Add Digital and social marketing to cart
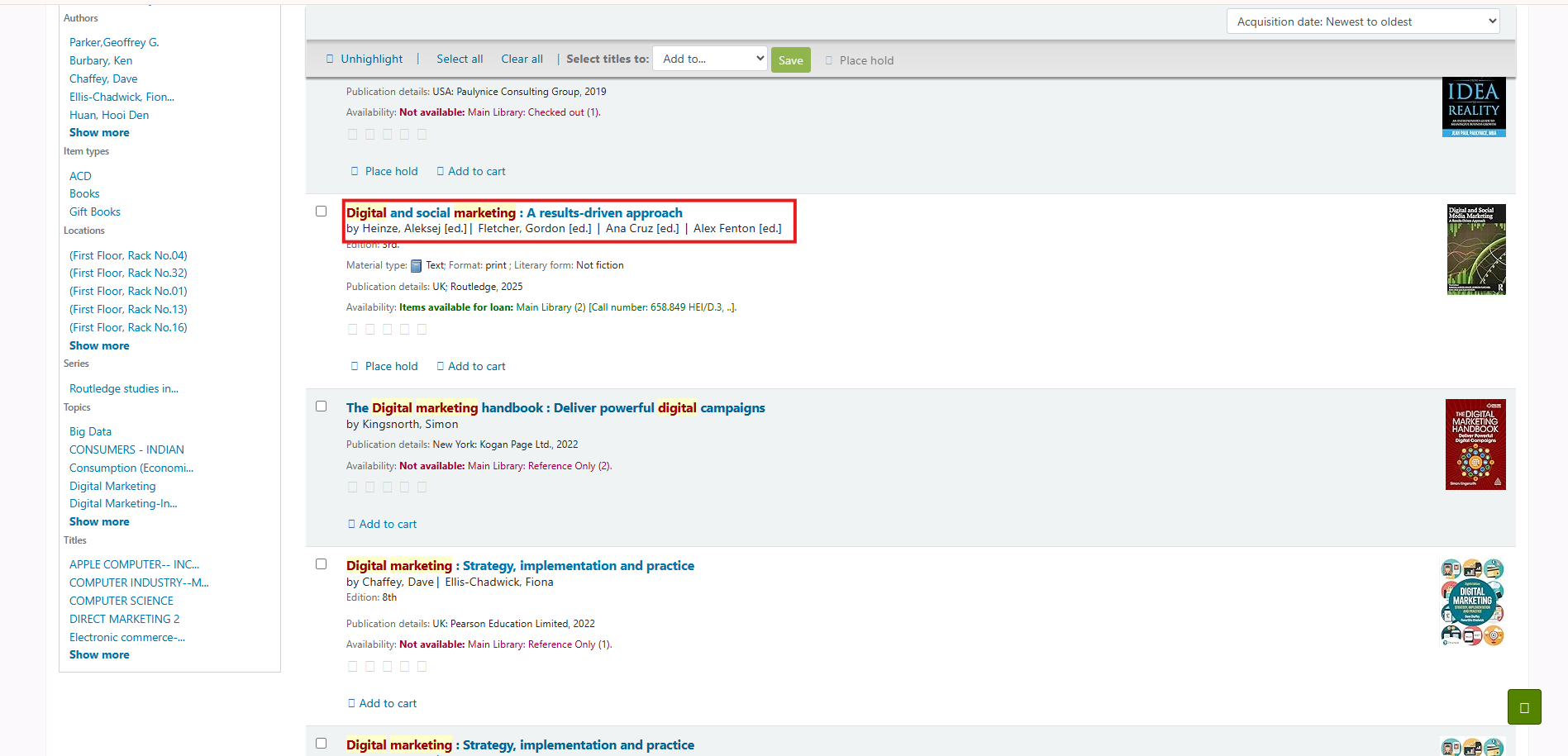1568x756 pixels. (x=476, y=367)
